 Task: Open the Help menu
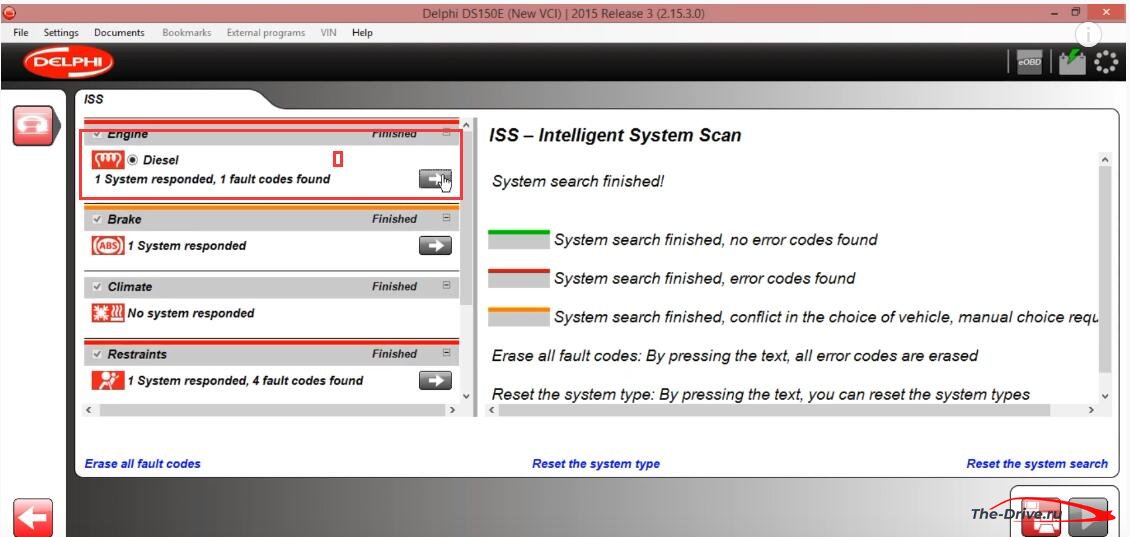362,32
